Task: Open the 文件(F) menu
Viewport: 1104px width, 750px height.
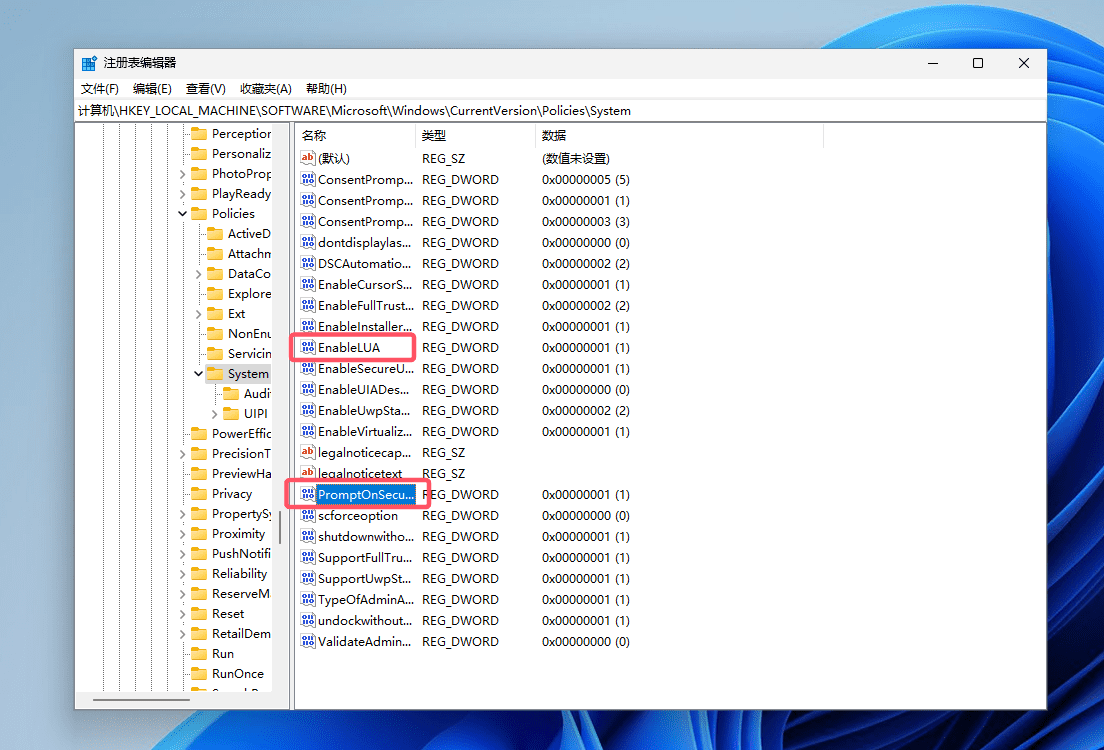Action: tap(99, 89)
